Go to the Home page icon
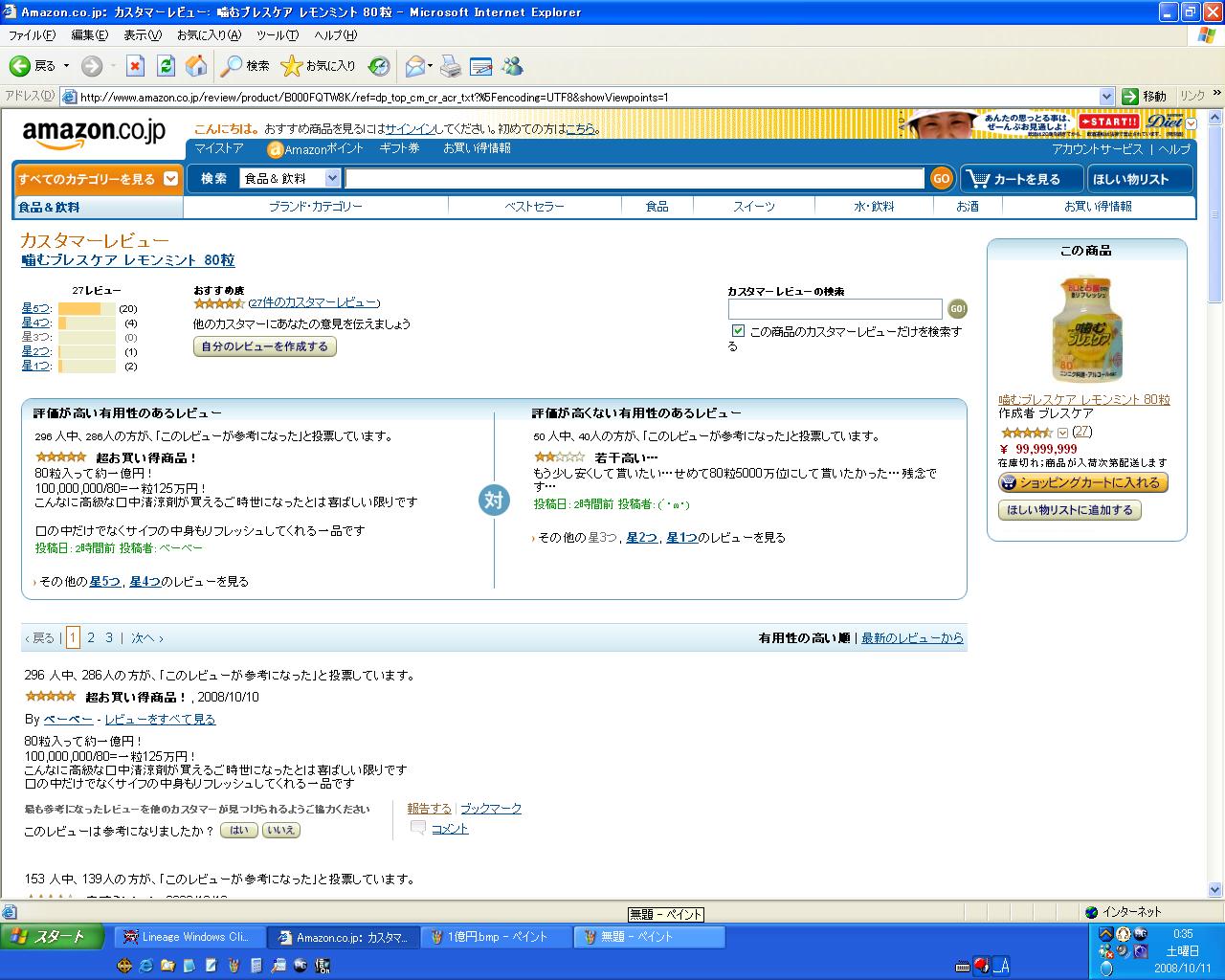Screen dimensions: 1225x980 click(196, 66)
